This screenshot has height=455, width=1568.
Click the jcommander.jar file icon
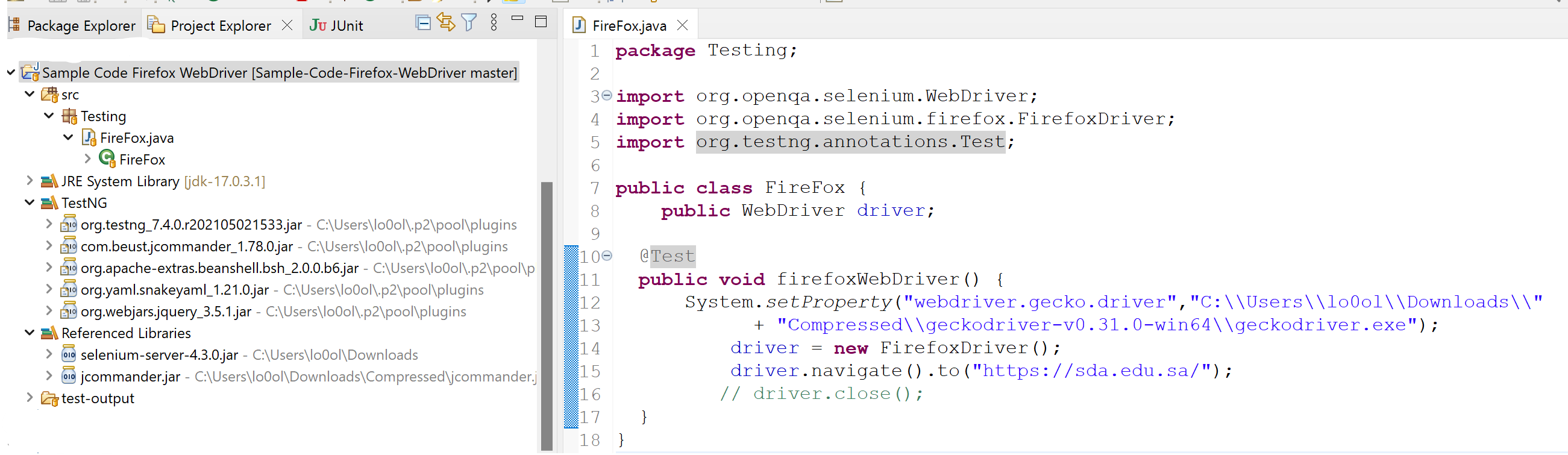pyautogui.click(x=69, y=376)
